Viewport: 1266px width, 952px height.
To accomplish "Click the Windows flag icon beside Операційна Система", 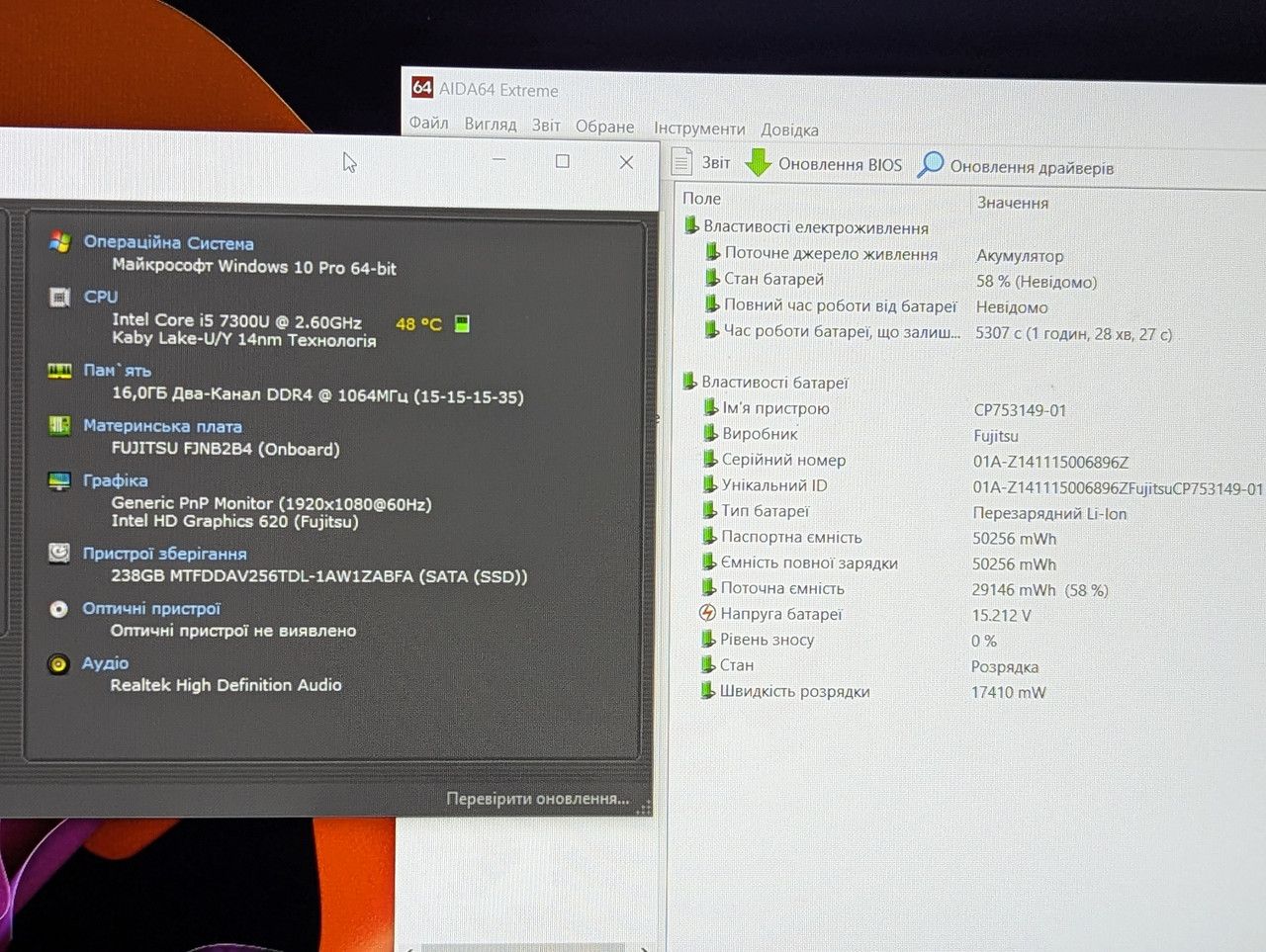I will [x=60, y=241].
